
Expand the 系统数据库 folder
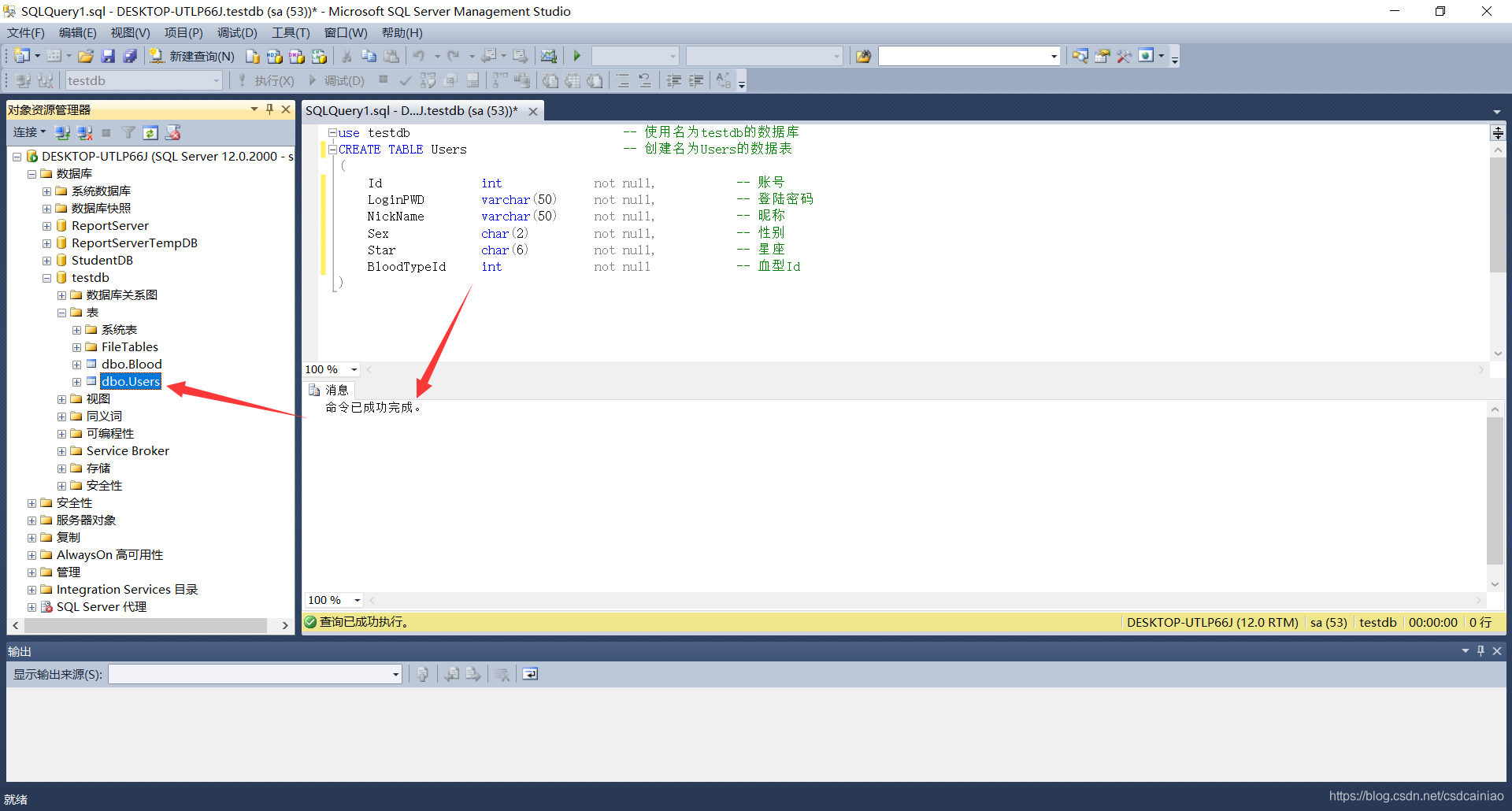[x=46, y=191]
